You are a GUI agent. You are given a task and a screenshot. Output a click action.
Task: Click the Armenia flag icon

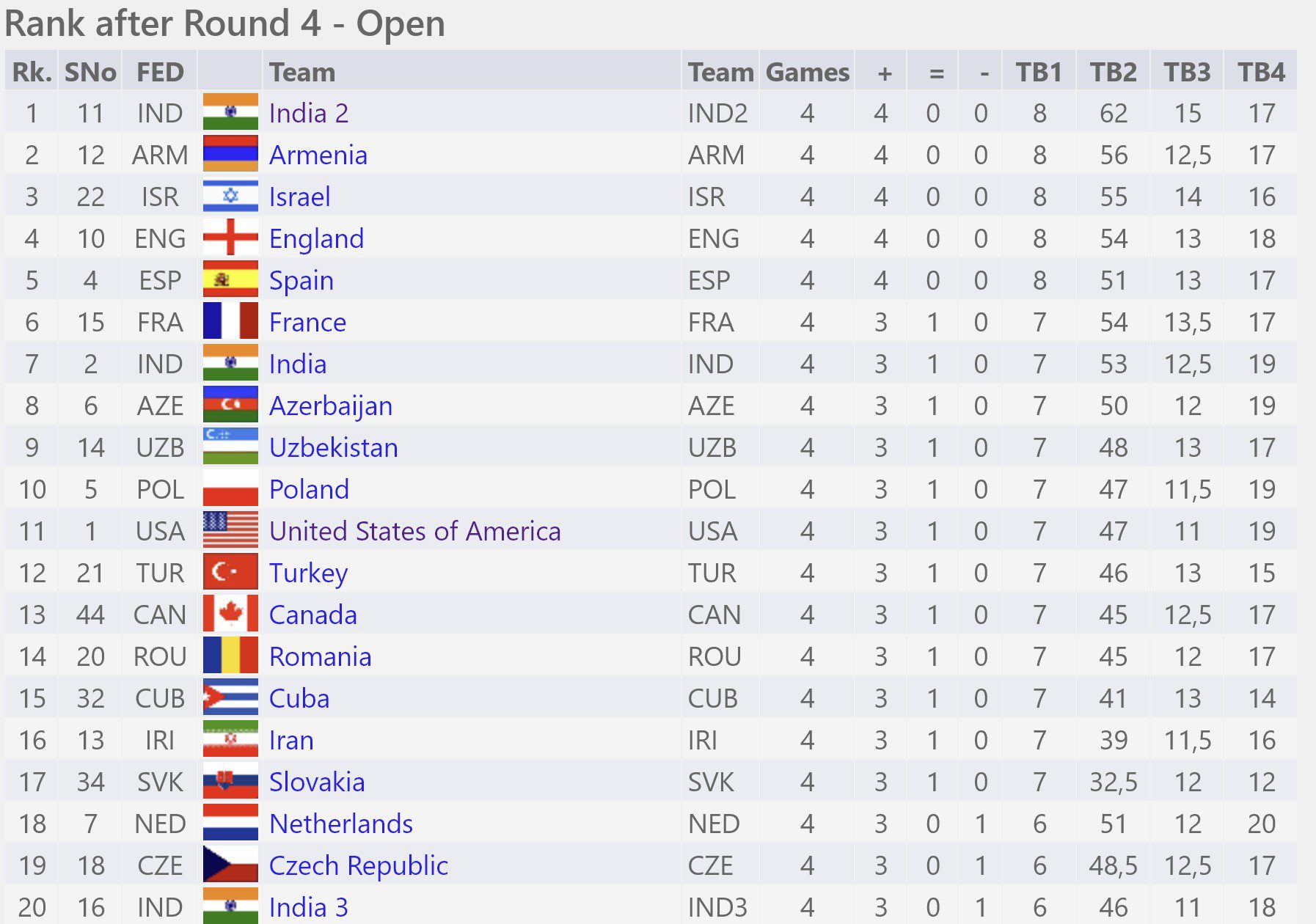click(230, 154)
